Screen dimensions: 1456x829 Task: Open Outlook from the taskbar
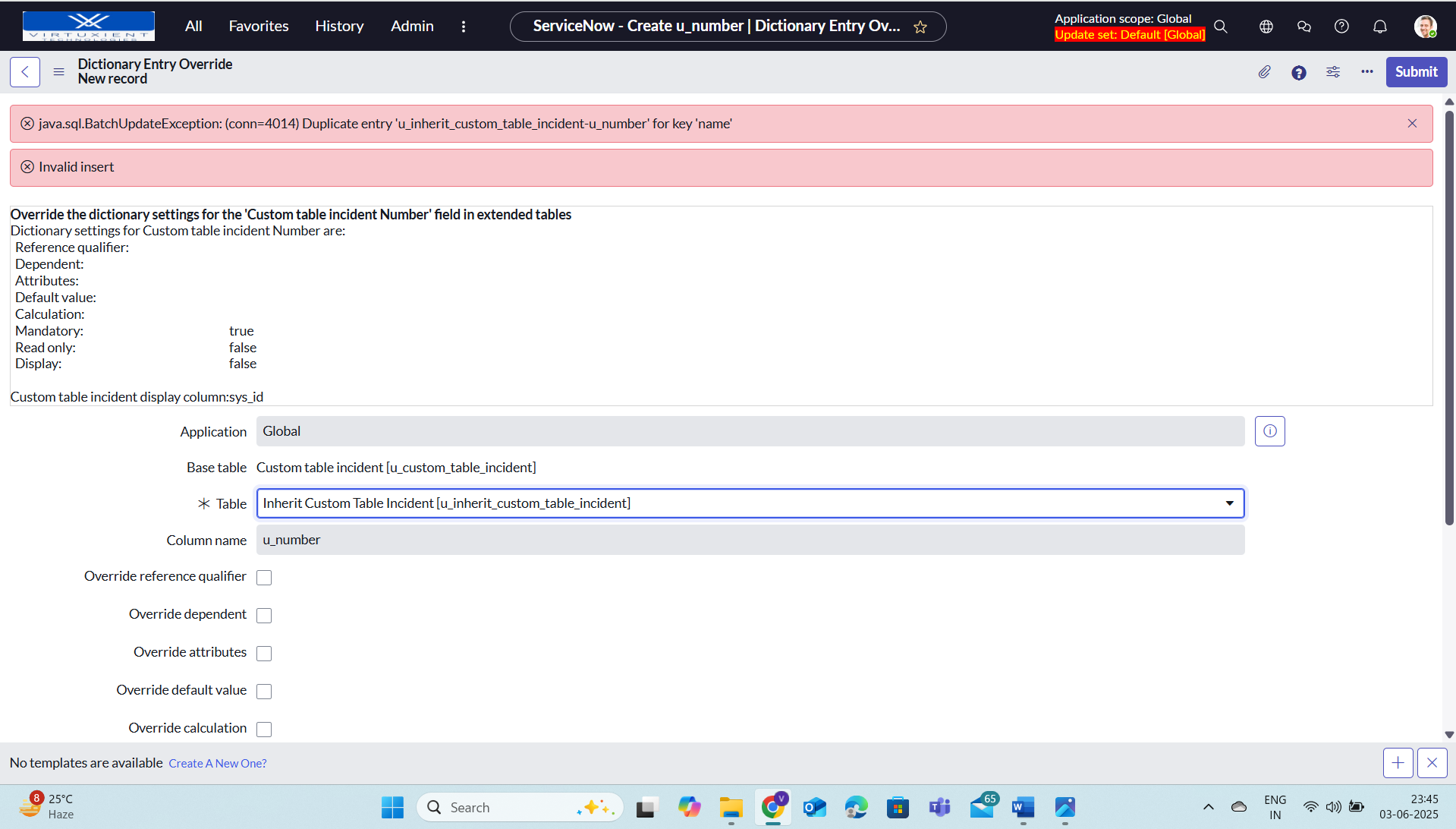pos(814,807)
